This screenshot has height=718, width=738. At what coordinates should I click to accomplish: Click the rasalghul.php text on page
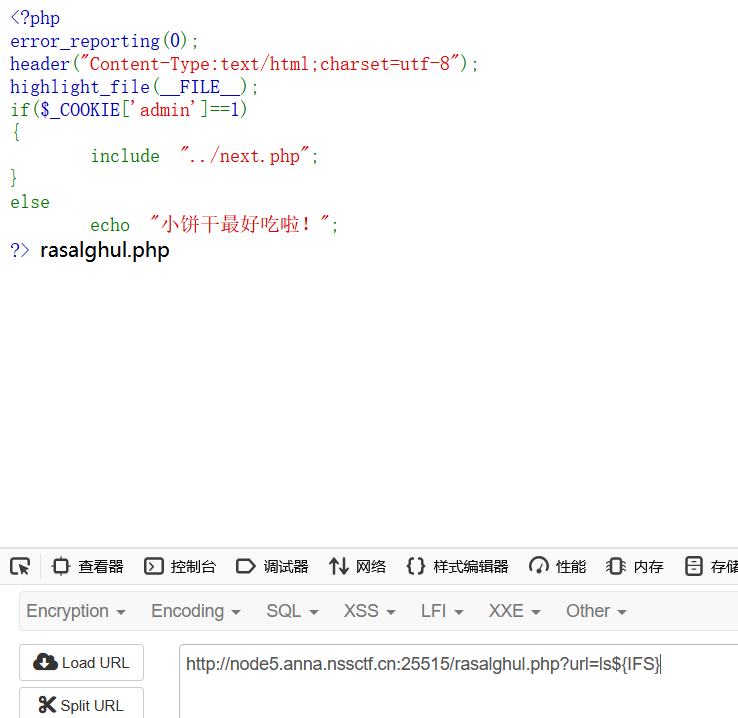(x=104, y=250)
